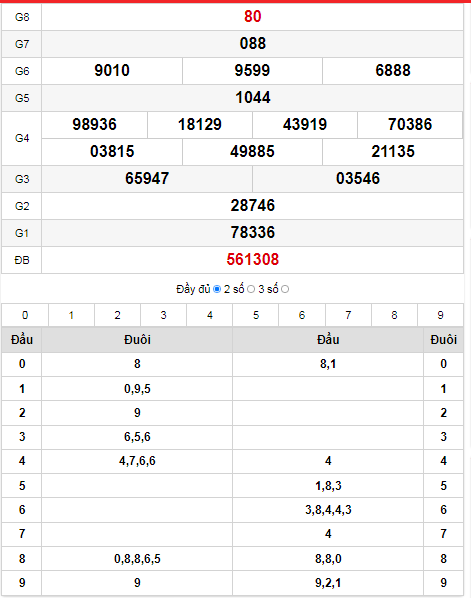Click digit filter 6
471x598 pixels.
click(302, 315)
